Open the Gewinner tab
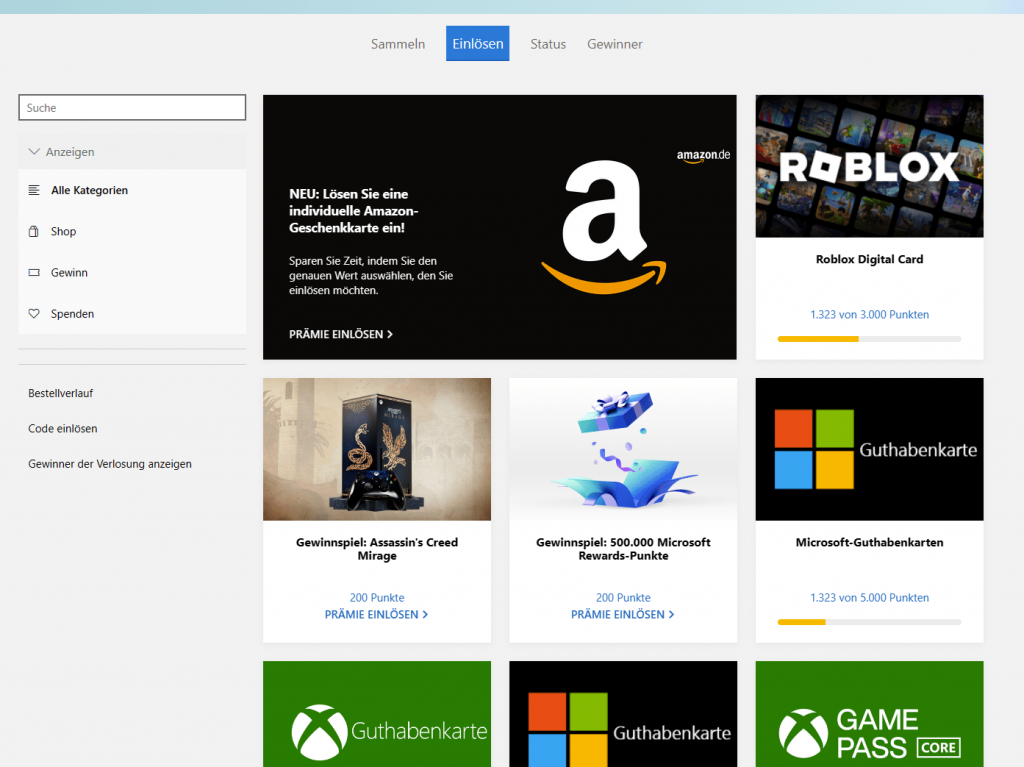 click(615, 44)
